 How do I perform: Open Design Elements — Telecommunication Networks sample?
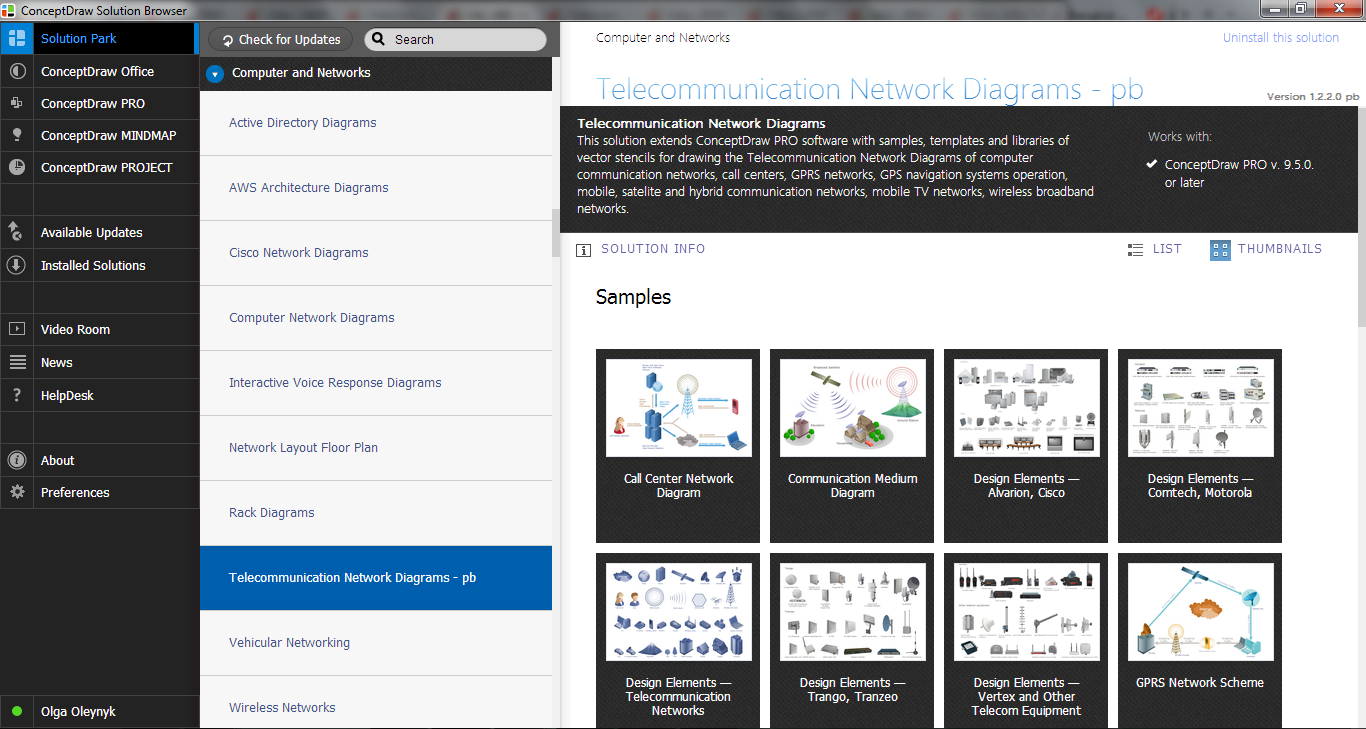pyautogui.click(x=678, y=641)
